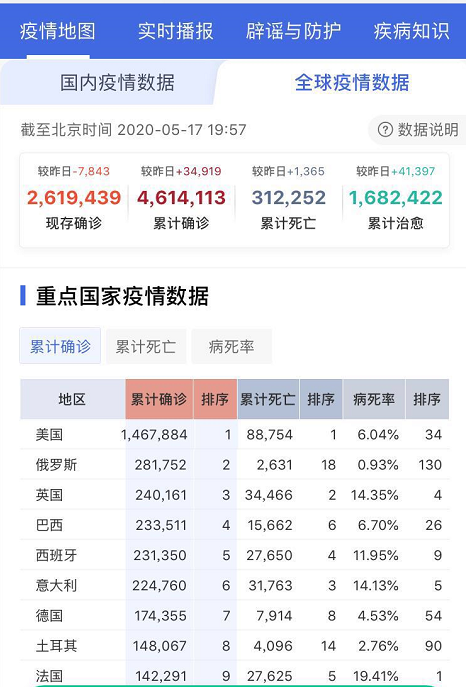
Task: Click 英国 death count 34,466
Action: 268,495
